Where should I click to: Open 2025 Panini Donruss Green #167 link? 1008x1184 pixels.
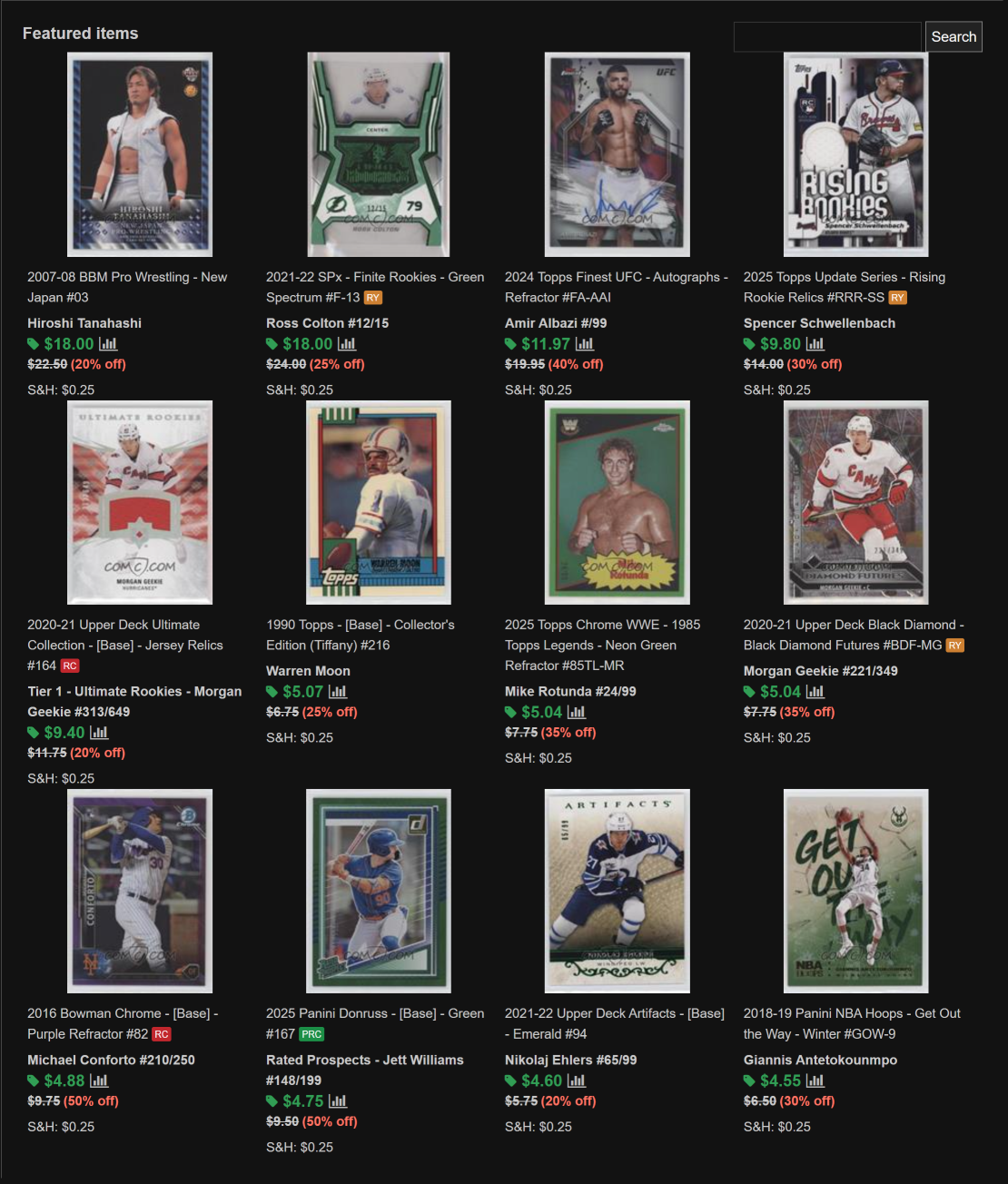click(x=375, y=1023)
